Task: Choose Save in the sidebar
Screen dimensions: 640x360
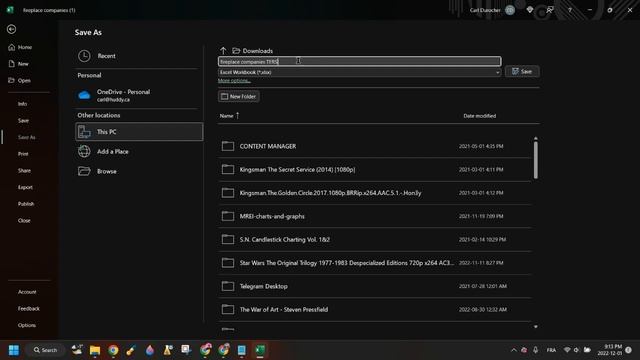Action: pos(23,121)
